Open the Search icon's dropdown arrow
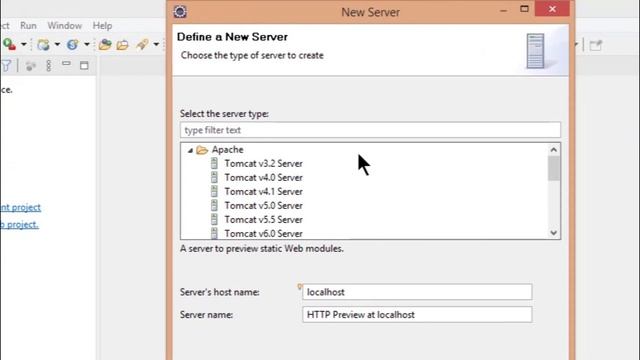Image resolution: width=640 pixels, height=360 pixels. pos(156,44)
